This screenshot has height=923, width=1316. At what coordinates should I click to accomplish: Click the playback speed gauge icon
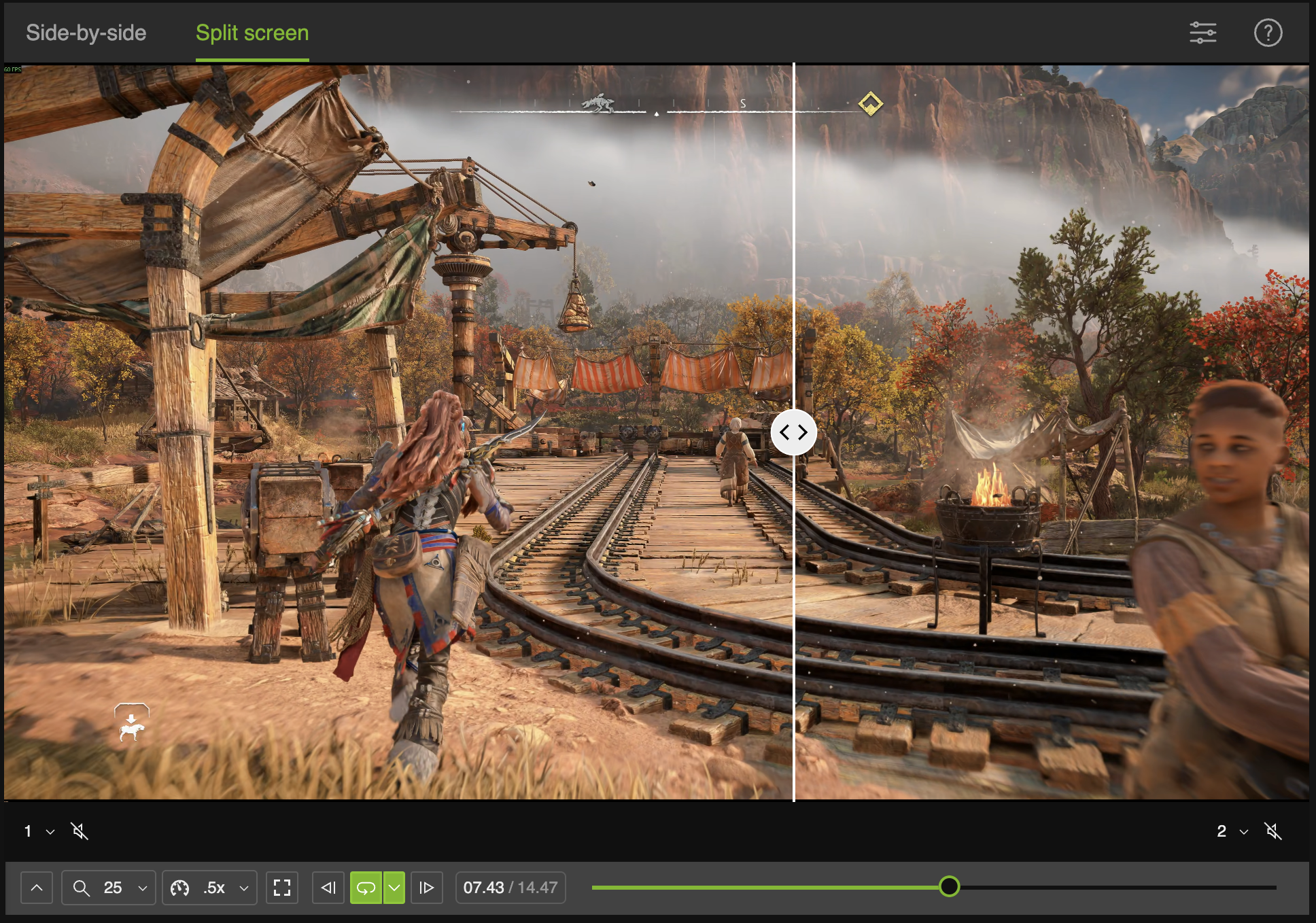pyautogui.click(x=179, y=888)
